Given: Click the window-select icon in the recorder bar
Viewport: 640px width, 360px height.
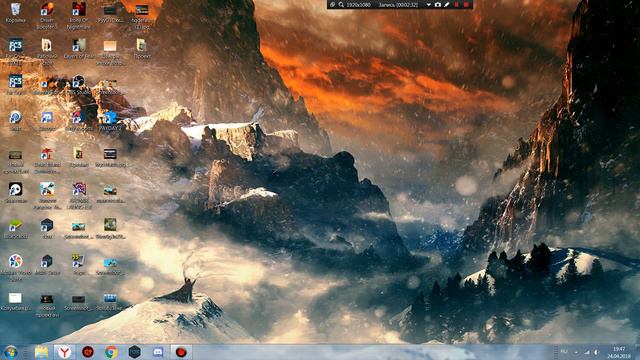Looking at the screenshot, I should (x=332, y=5).
